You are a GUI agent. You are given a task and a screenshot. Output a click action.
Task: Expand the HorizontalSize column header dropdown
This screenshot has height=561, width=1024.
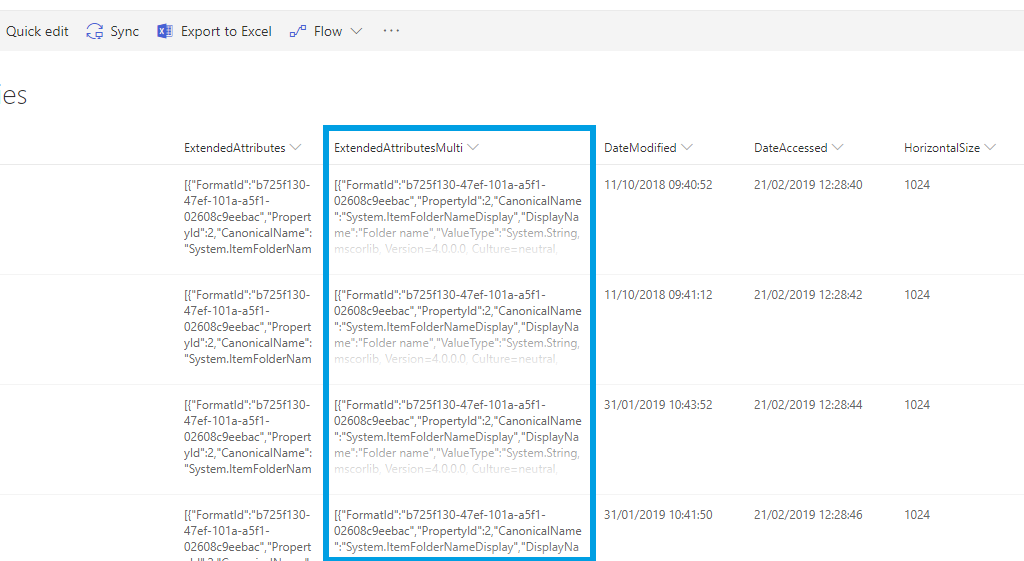(x=990, y=148)
